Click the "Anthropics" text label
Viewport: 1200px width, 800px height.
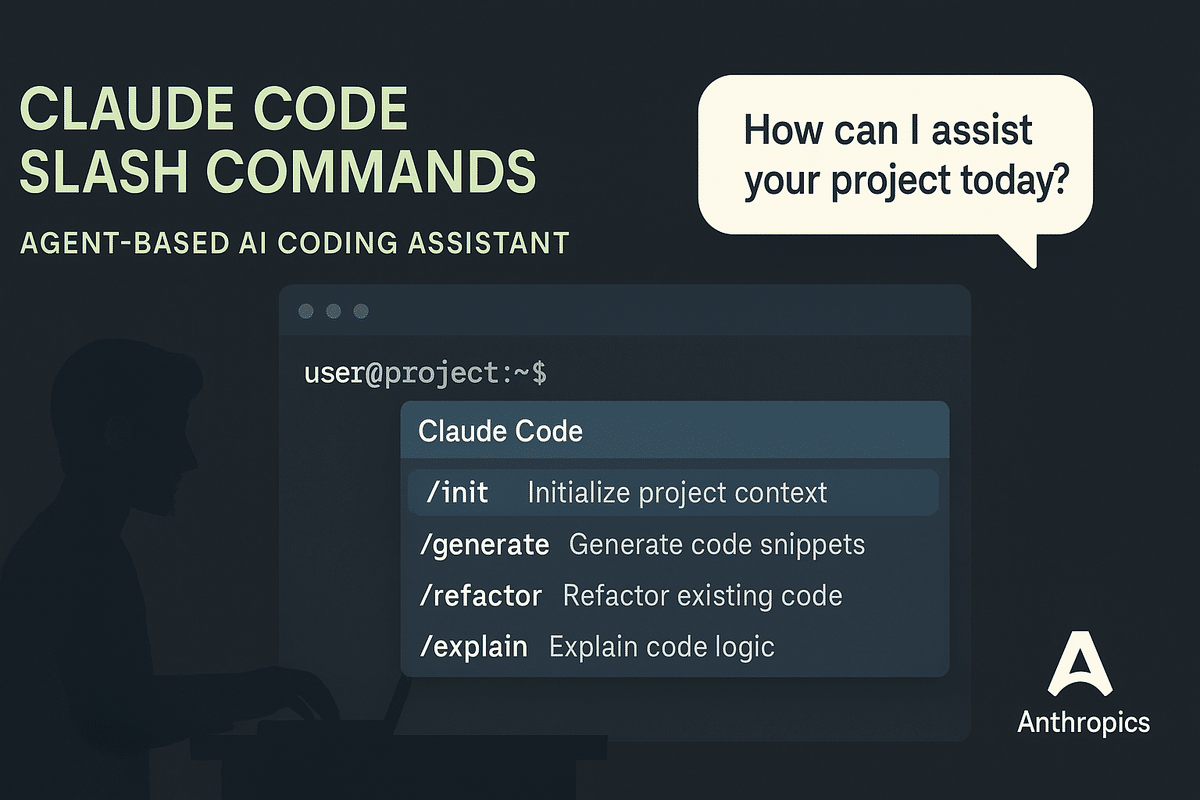[x=1083, y=722]
